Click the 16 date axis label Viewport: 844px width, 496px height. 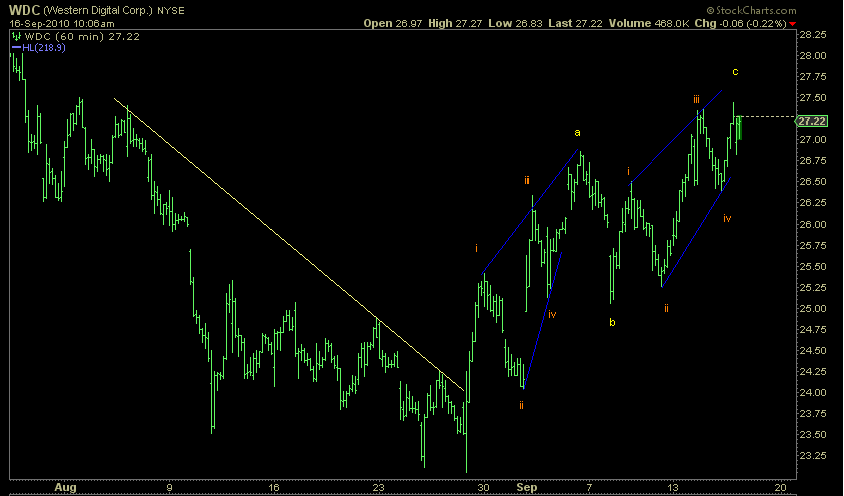pos(274,487)
